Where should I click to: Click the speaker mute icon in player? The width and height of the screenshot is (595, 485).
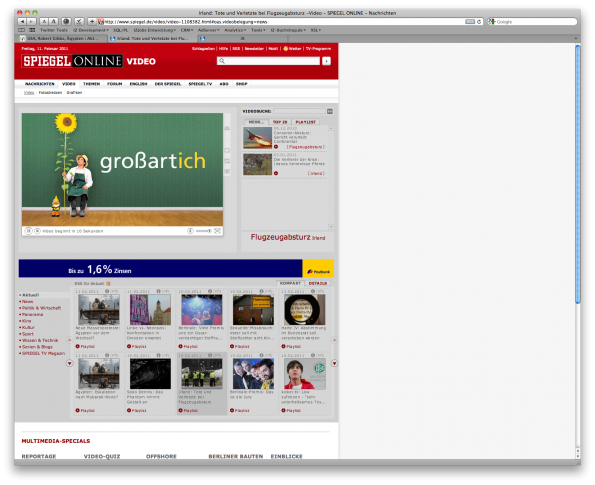[190, 231]
